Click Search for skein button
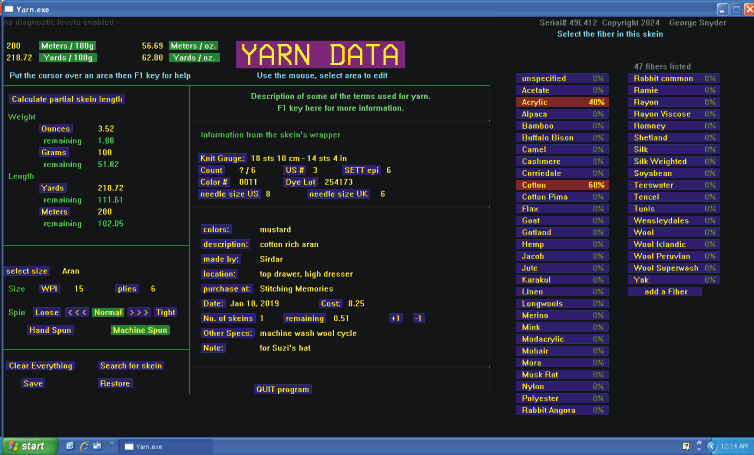Viewport: 754px width, 455px height. point(131,366)
